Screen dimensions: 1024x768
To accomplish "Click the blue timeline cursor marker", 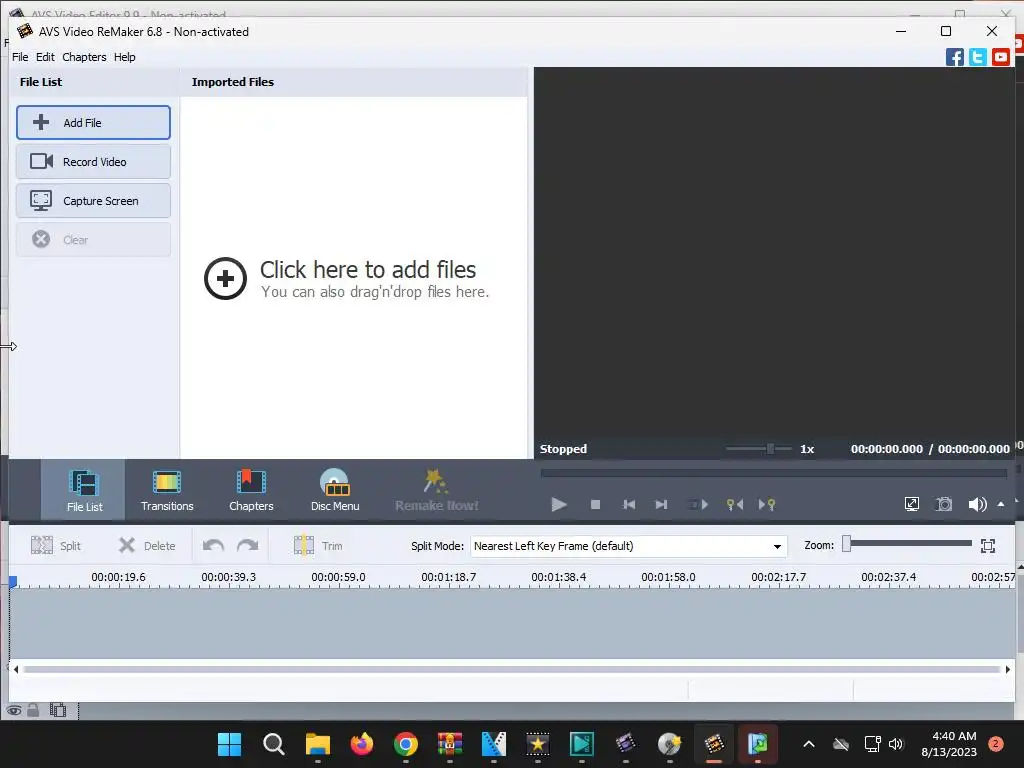I will pyautogui.click(x=12, y=581).
